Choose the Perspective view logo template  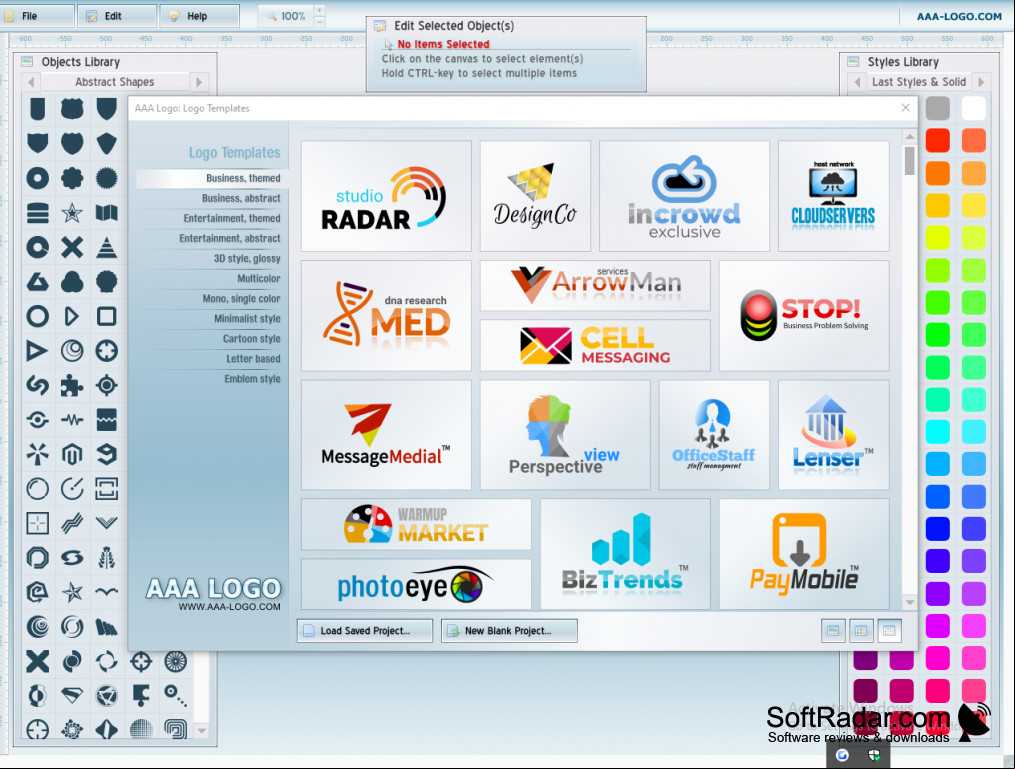tap(565, 435)
